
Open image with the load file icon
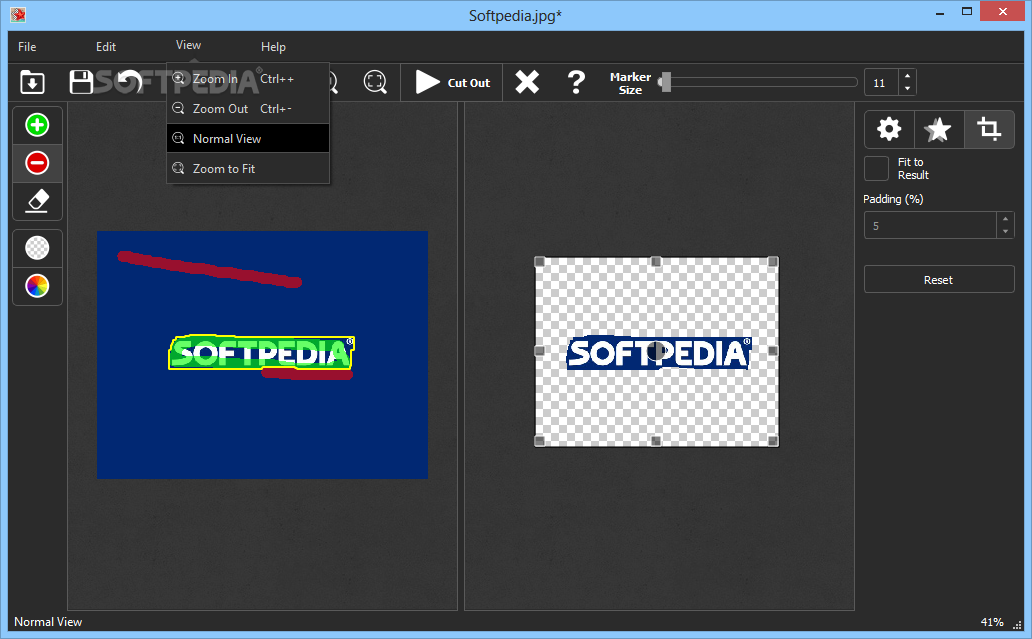[x=32, y=82]
